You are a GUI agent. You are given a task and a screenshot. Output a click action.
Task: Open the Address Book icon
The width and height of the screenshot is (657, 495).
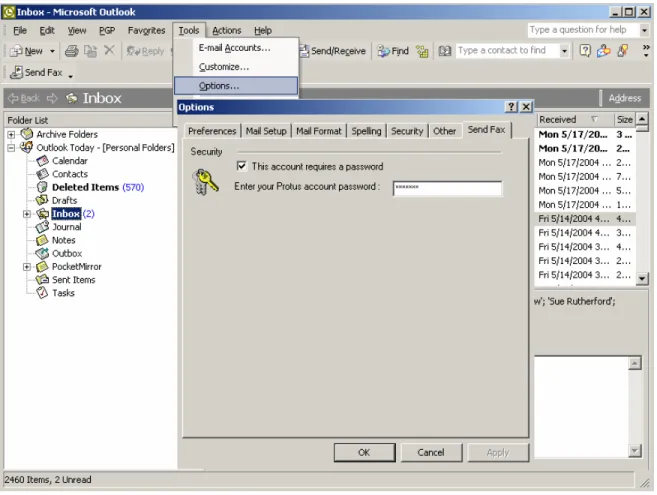coord(445,51)
